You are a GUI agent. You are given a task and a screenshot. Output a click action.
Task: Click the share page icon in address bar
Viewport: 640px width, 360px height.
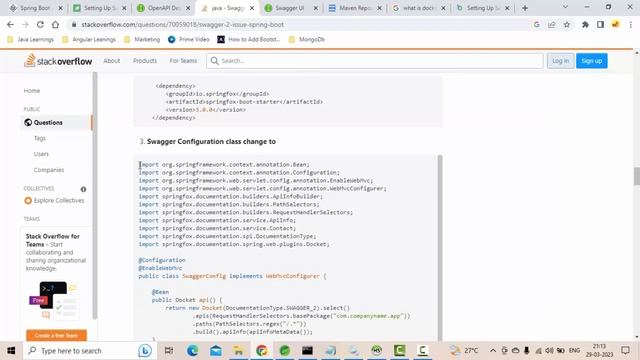click(552, 25)
